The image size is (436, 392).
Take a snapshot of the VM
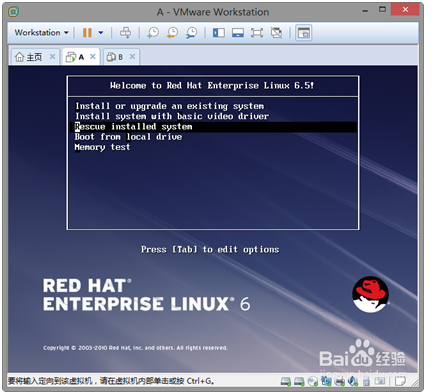click(153, 33)
